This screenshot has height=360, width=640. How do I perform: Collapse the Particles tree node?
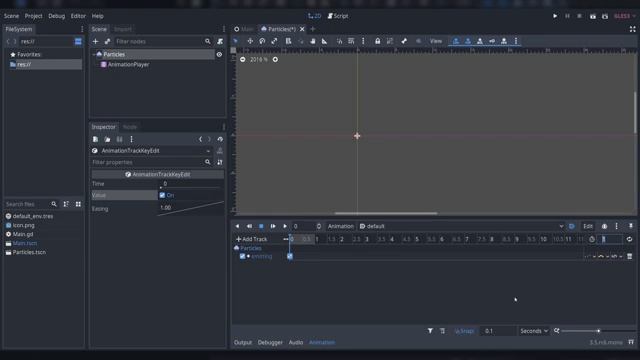click(x=94, y=54)
